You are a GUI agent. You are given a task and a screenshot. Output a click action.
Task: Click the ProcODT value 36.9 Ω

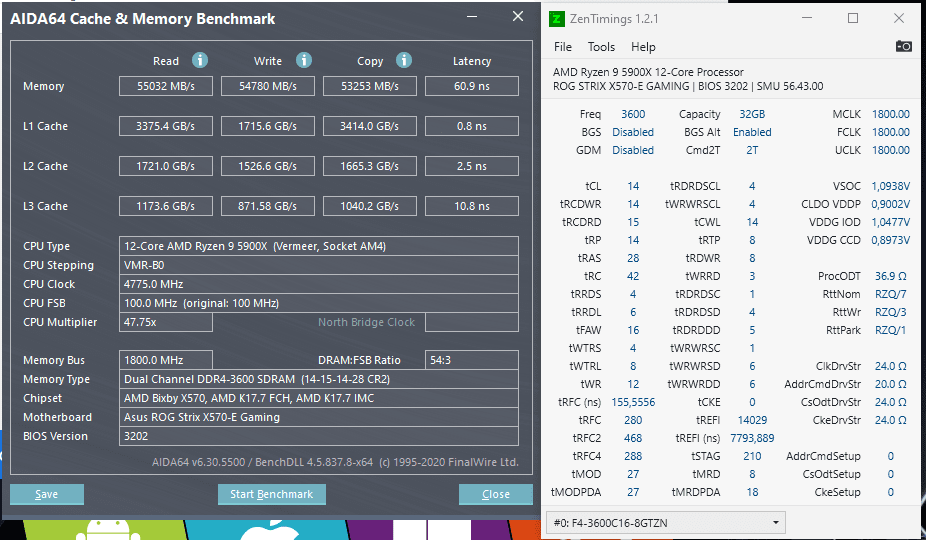click(x=891, y=276)
